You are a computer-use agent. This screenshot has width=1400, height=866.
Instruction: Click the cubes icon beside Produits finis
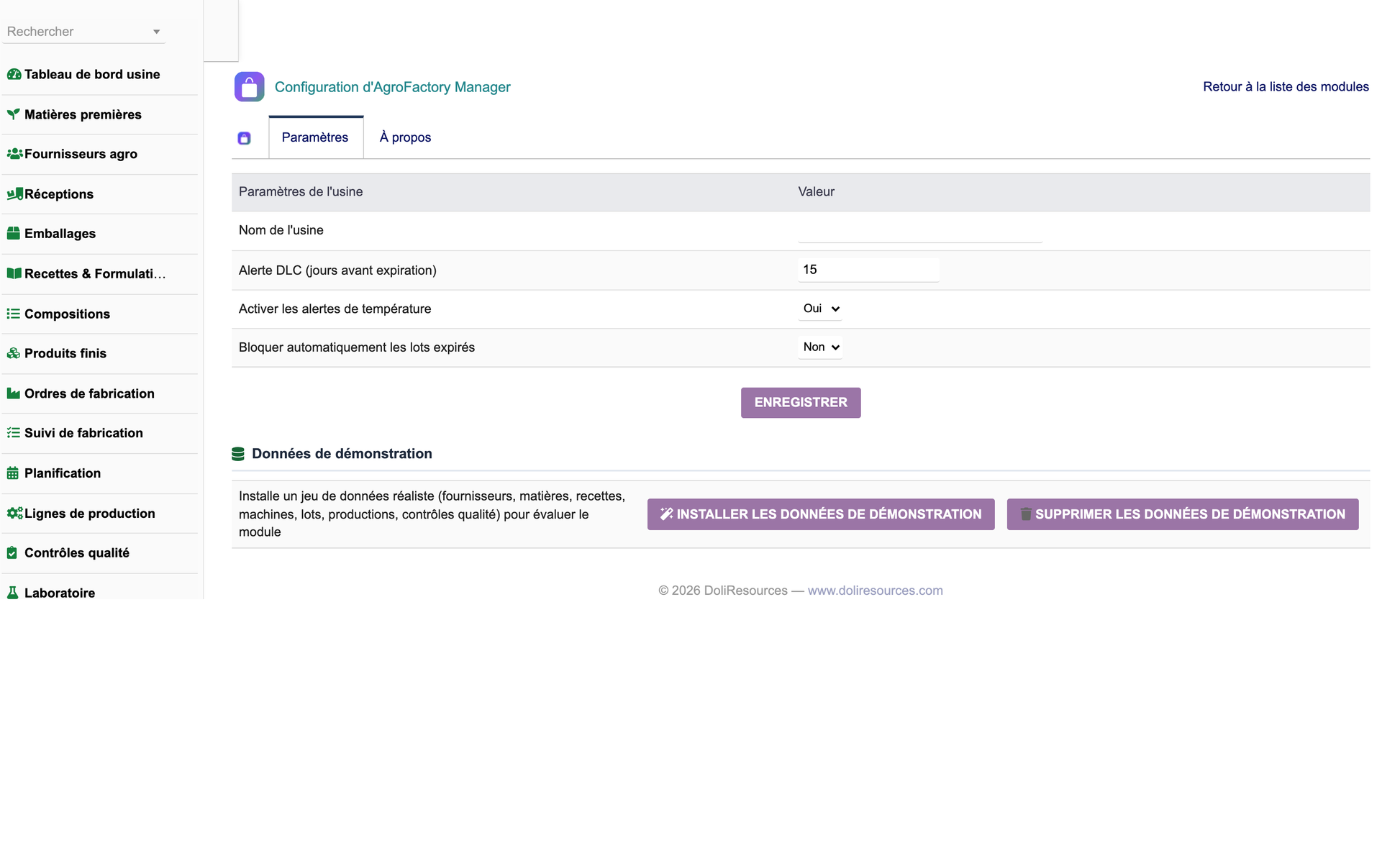pyautogui.click(x=14, y=354)
